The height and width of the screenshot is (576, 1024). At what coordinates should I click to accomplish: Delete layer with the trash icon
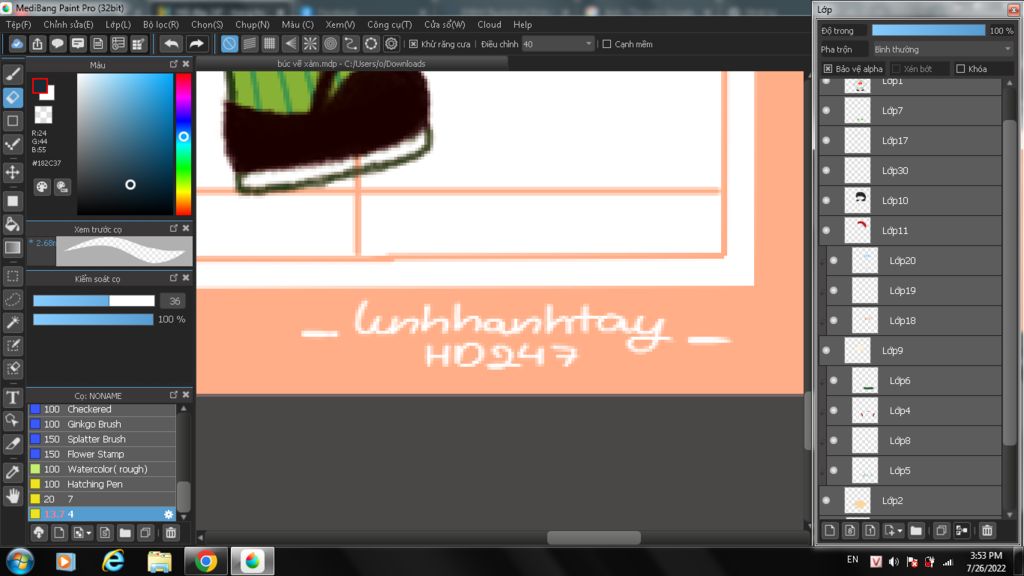coord(987,531)
